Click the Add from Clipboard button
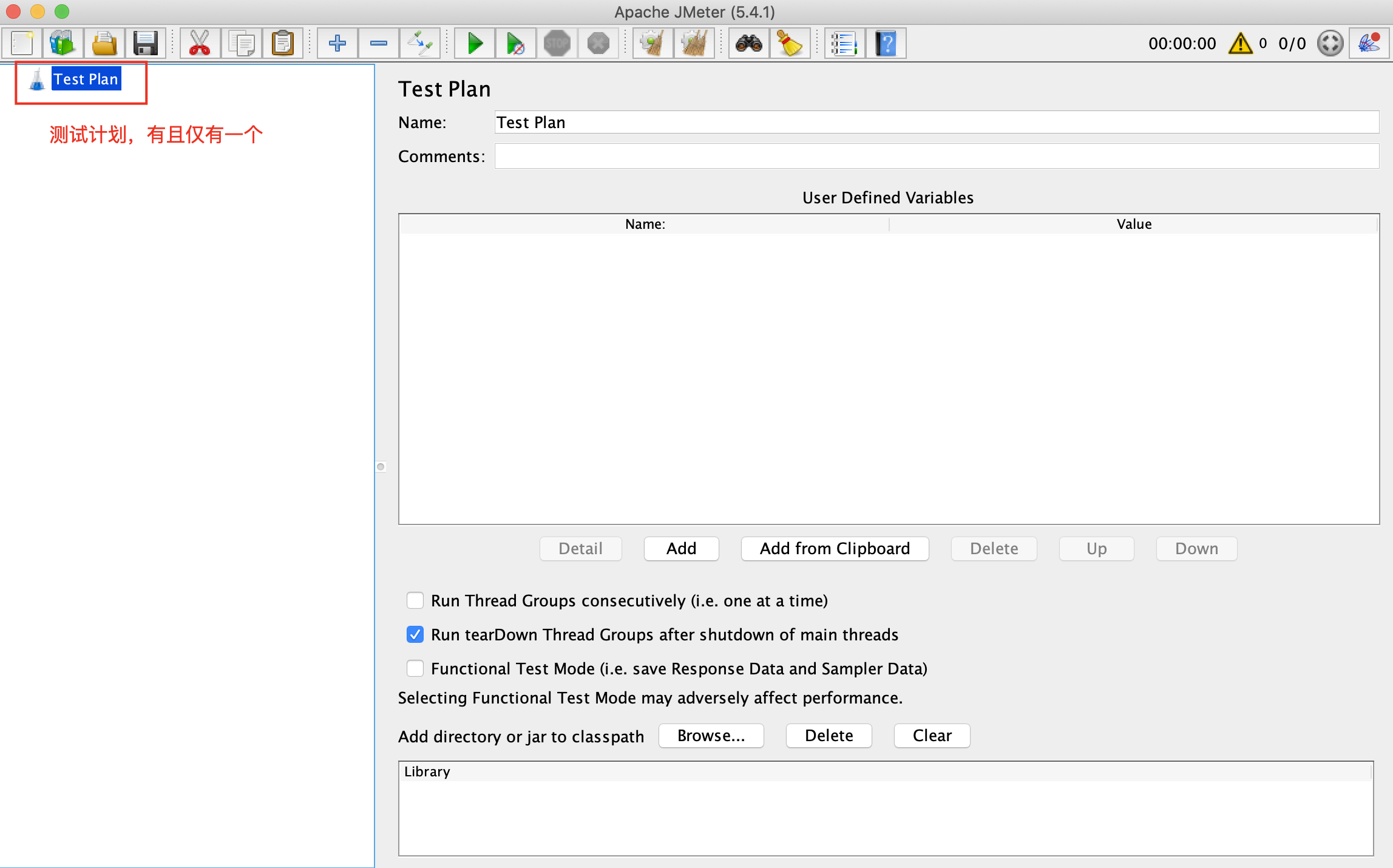 [x=835, y=548]
